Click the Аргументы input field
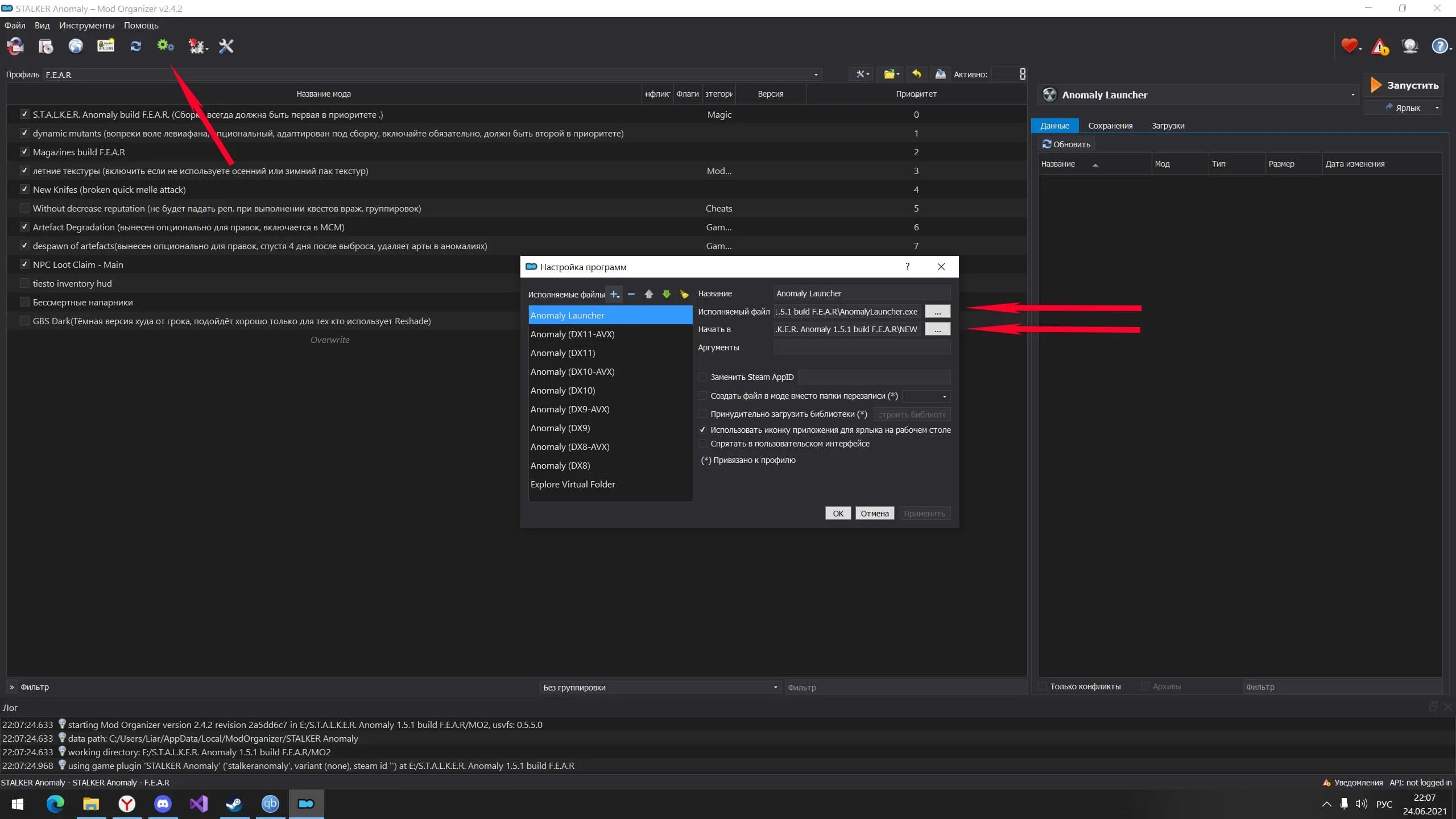The height and width of the screenshot is (819, 1456). [x=862, y=348]
